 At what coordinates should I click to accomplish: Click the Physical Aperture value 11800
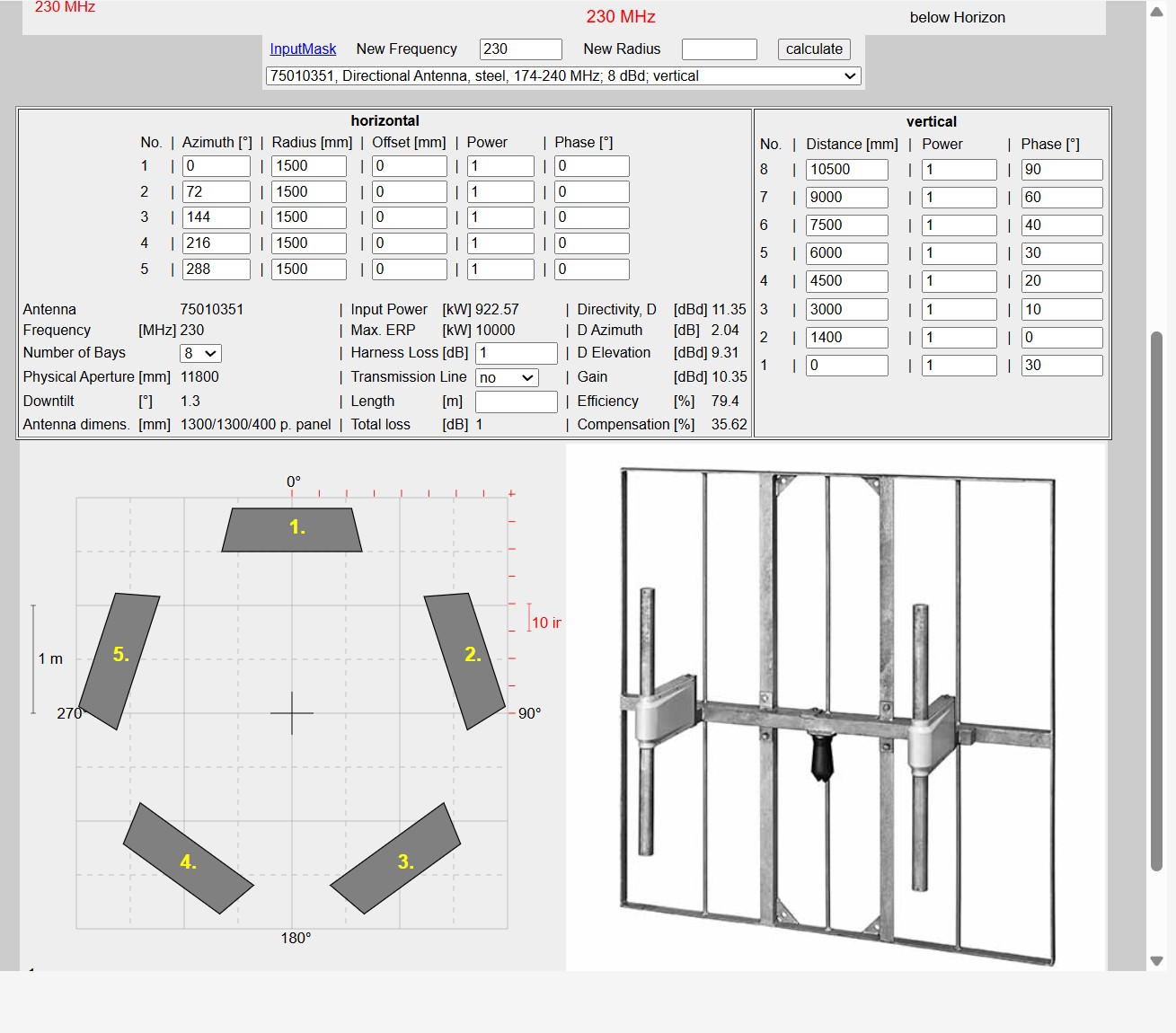point(199,377)
